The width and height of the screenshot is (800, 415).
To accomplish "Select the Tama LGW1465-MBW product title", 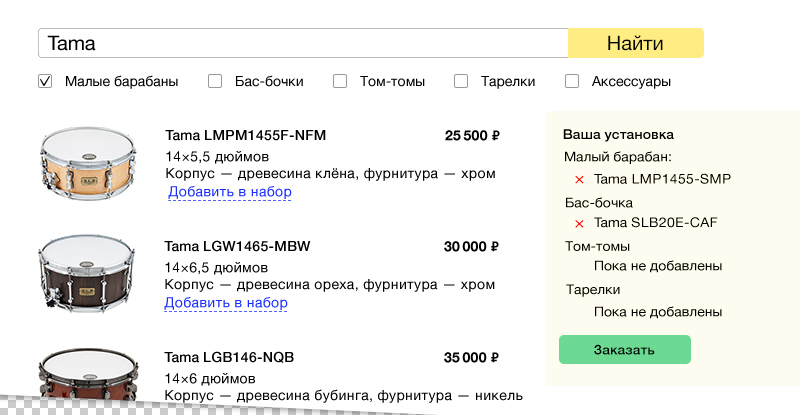I will click(x=237, y=246).
